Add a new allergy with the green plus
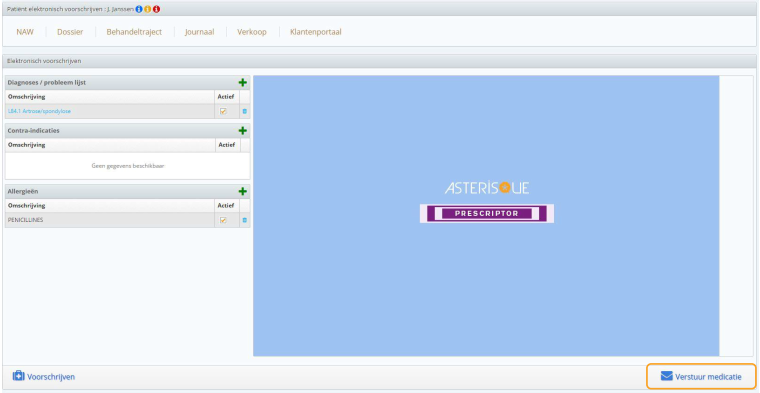This screenshot has height=393, width=760. click(x=243, y=191)
